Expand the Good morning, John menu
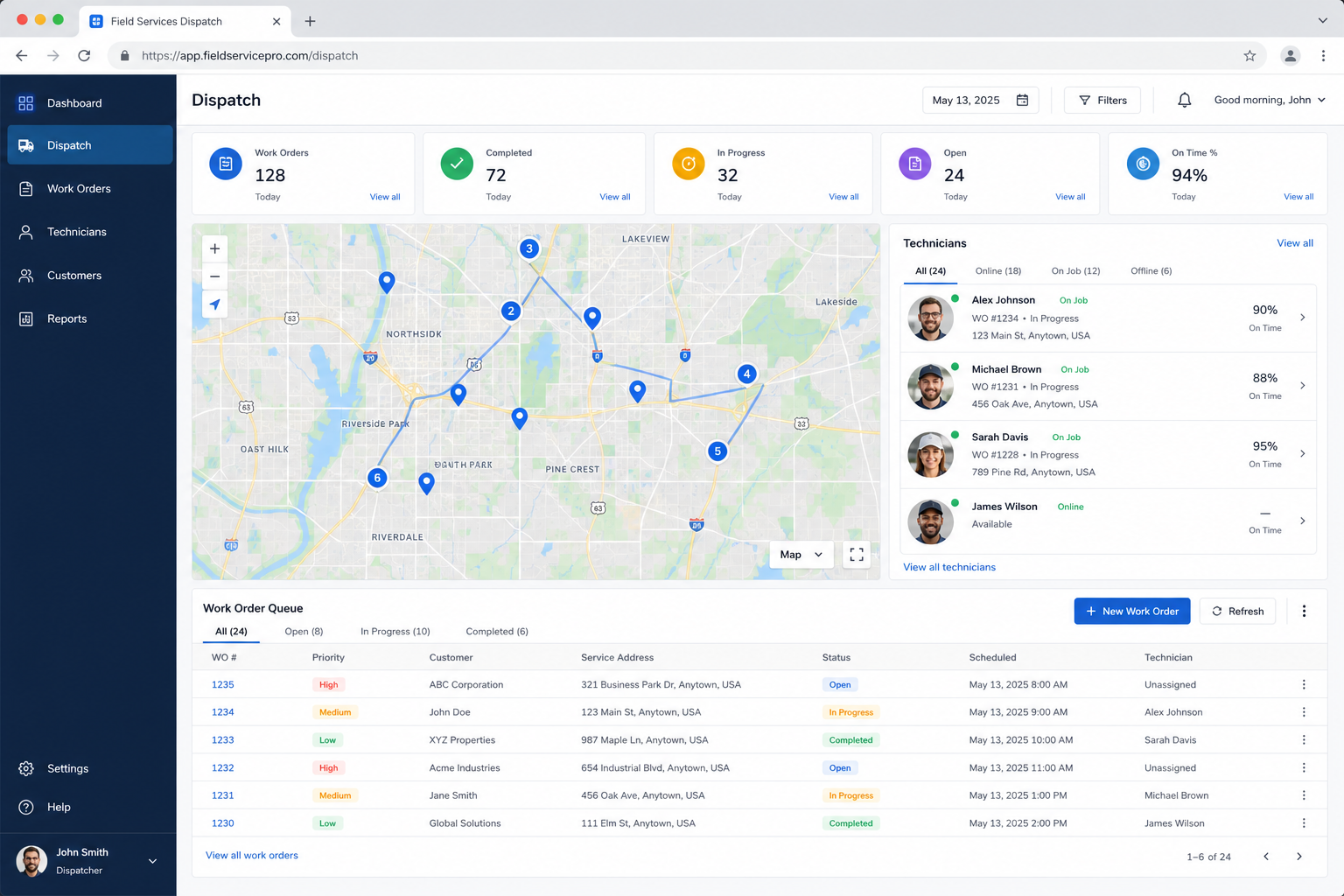 click(x=1270, y=100)
